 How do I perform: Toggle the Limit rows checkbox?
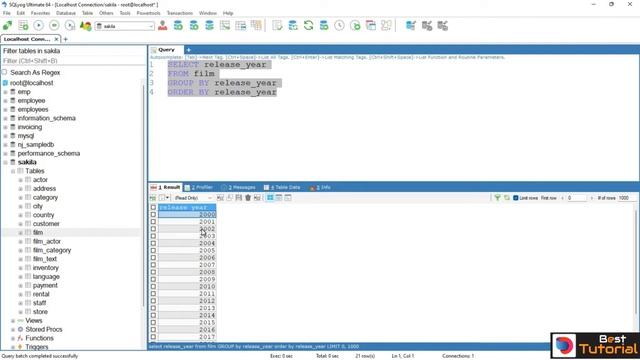pos(516,198)
